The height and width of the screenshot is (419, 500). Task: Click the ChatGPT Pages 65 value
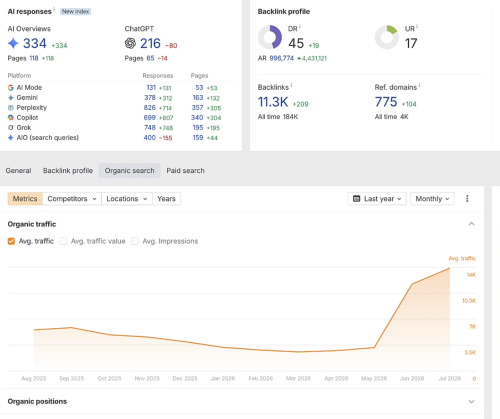pos(150,58)
